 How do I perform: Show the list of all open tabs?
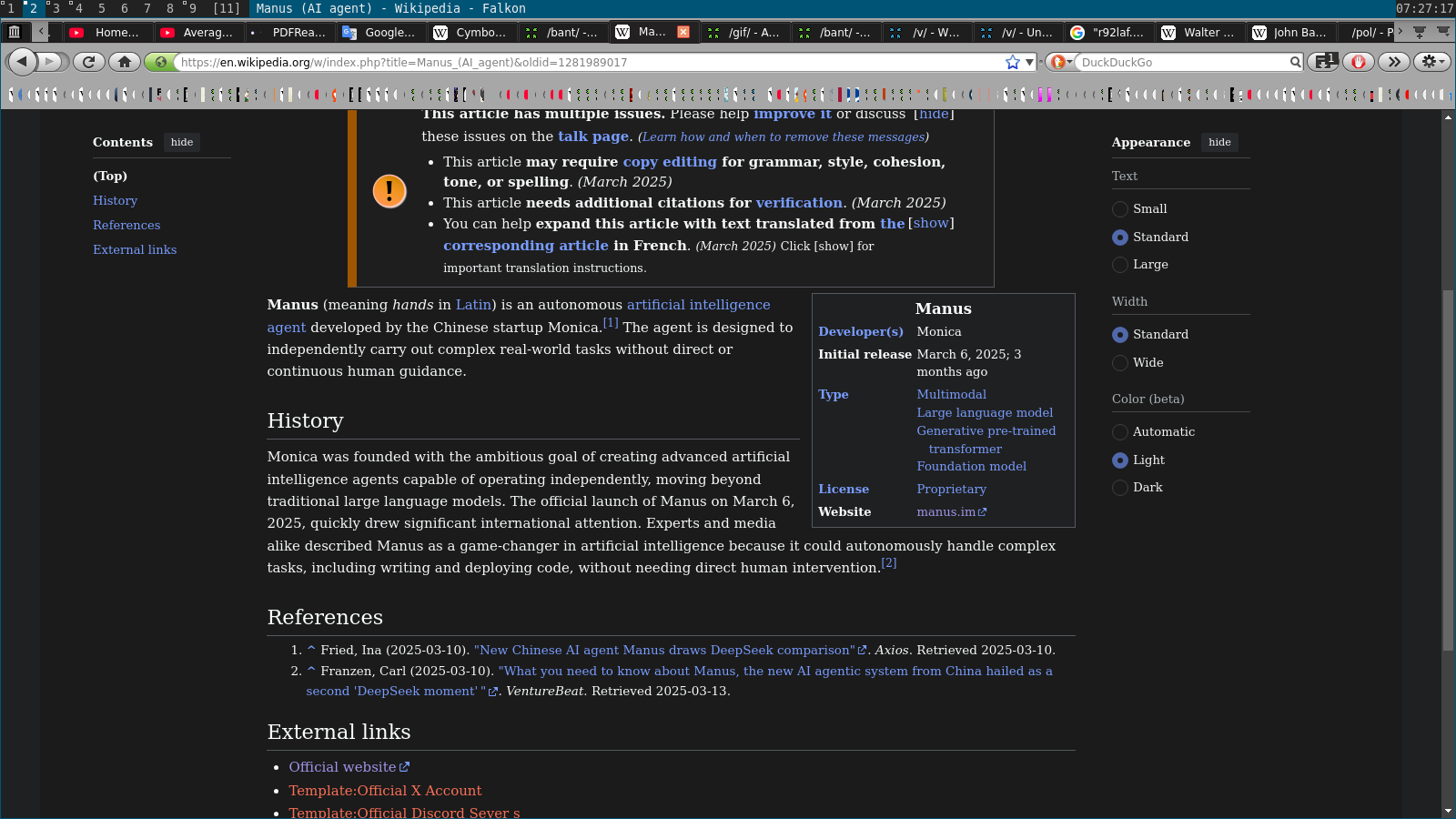pyautogui.click(x=1442, y=32)
